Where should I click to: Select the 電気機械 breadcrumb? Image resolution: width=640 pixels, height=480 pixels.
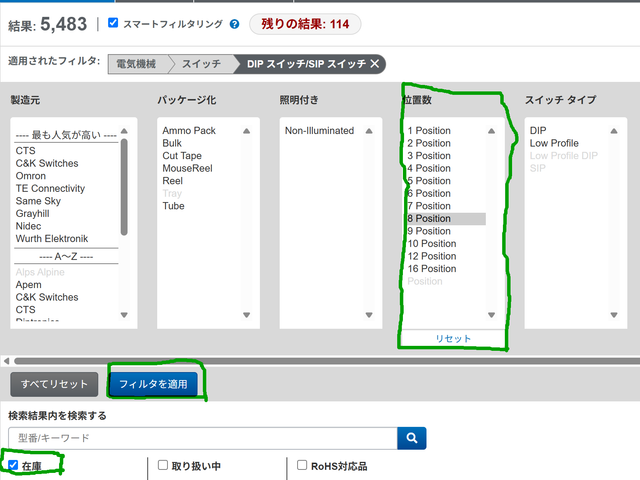click(x=136, y=64)
